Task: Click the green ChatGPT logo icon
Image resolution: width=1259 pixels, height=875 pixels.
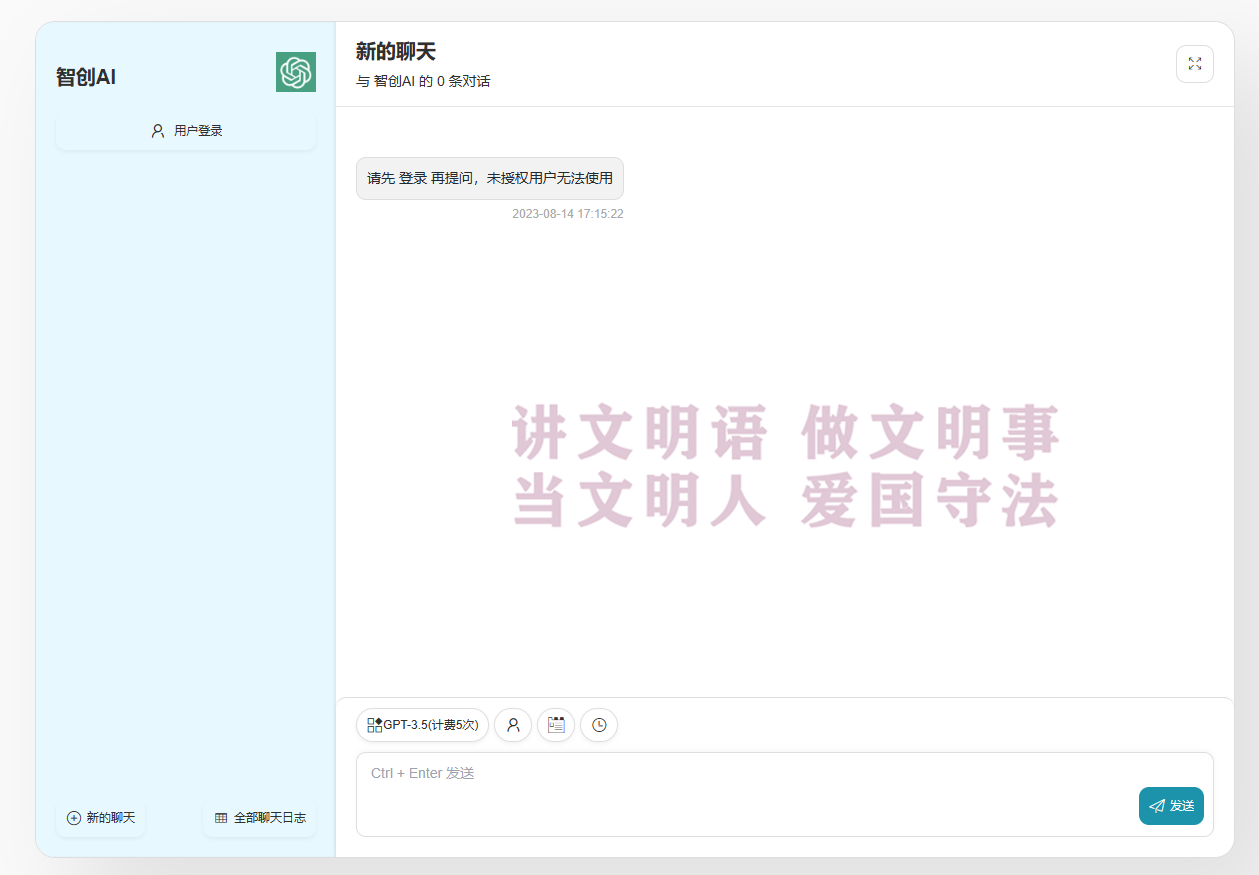Action: 296,72
